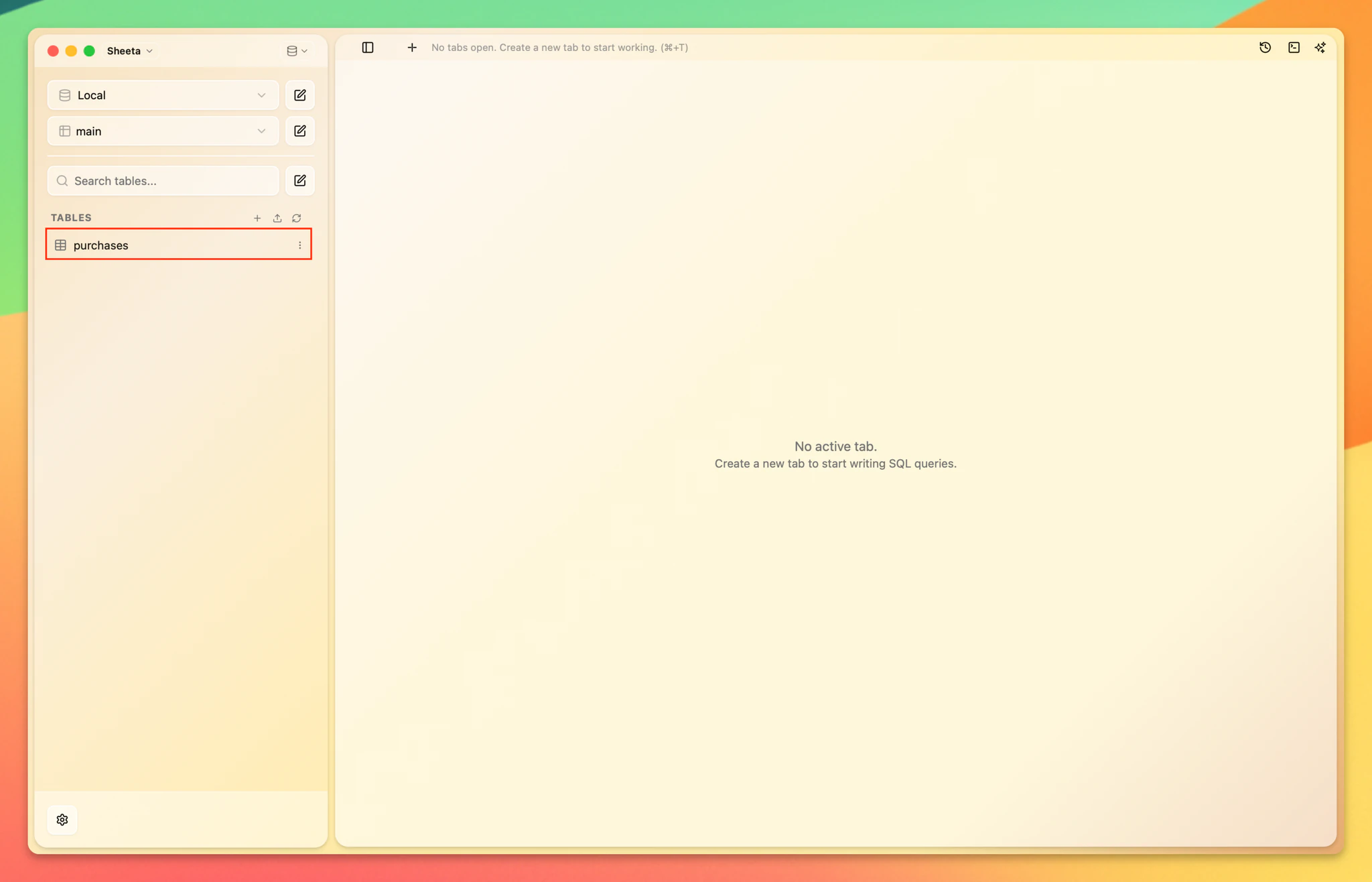Add a new table with plus icon
This screenshot has height=882, width=1372.
pyautogui.click(x=257, y=218)
